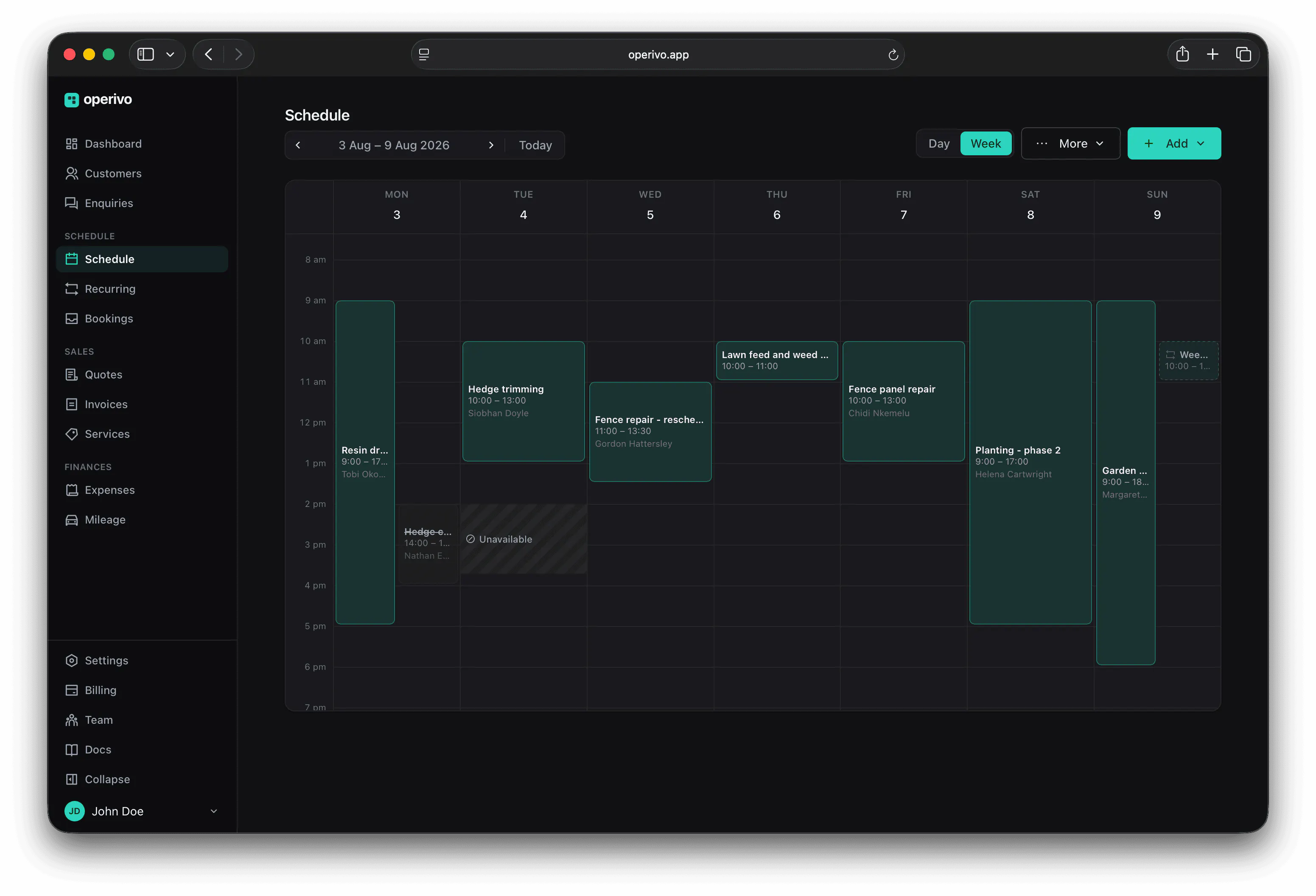1316x896 pixels.
Task: Open the page settings icon in address bar
Action: 423,54
